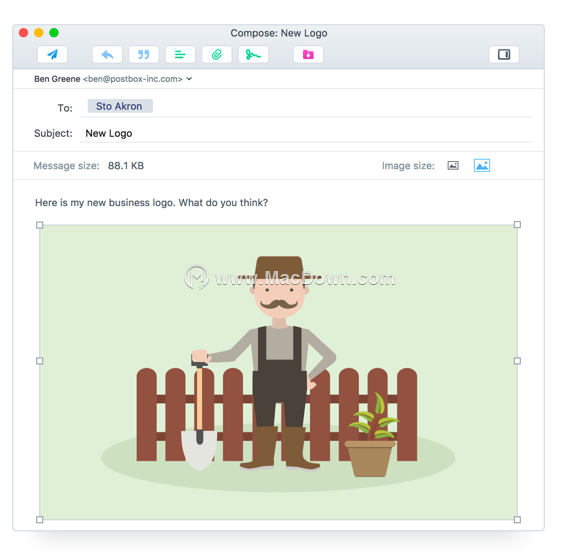The height and width of the screenshot is (555, 580).
Task: Select the embedded farmer logo image
Action: (278, 372)
